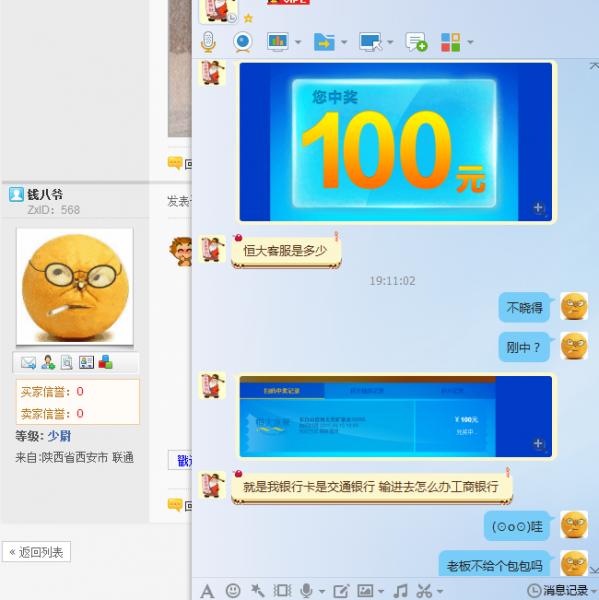This screenshot has width=599, height=600.
Task: Click the orange avatar picture of 钱八爷
Action: (x=75, y=287)
